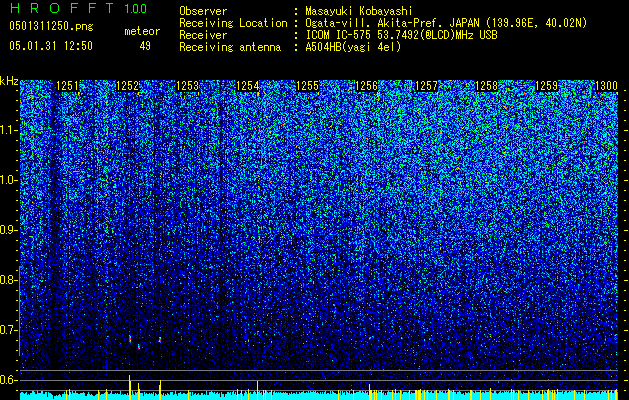Click the A504HB(yagi 4el) antenna text
Image resolution: width=629 pixels, height=400 pixels.
click(x=353, y=47)
